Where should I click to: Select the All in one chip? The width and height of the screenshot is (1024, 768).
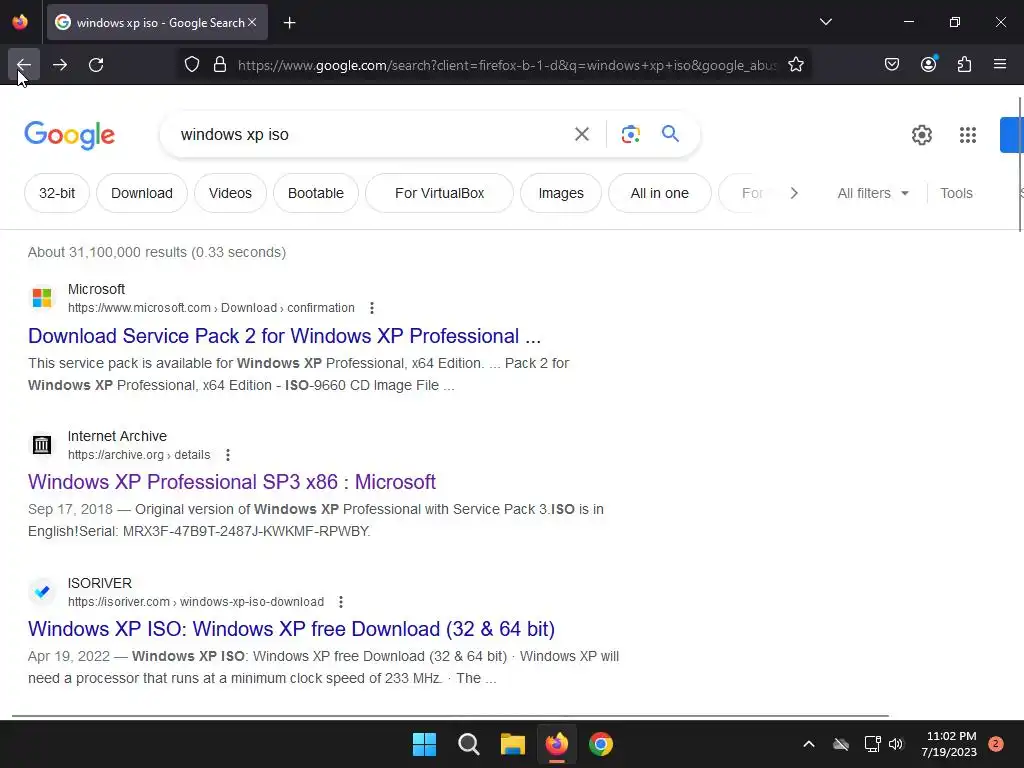660,193
